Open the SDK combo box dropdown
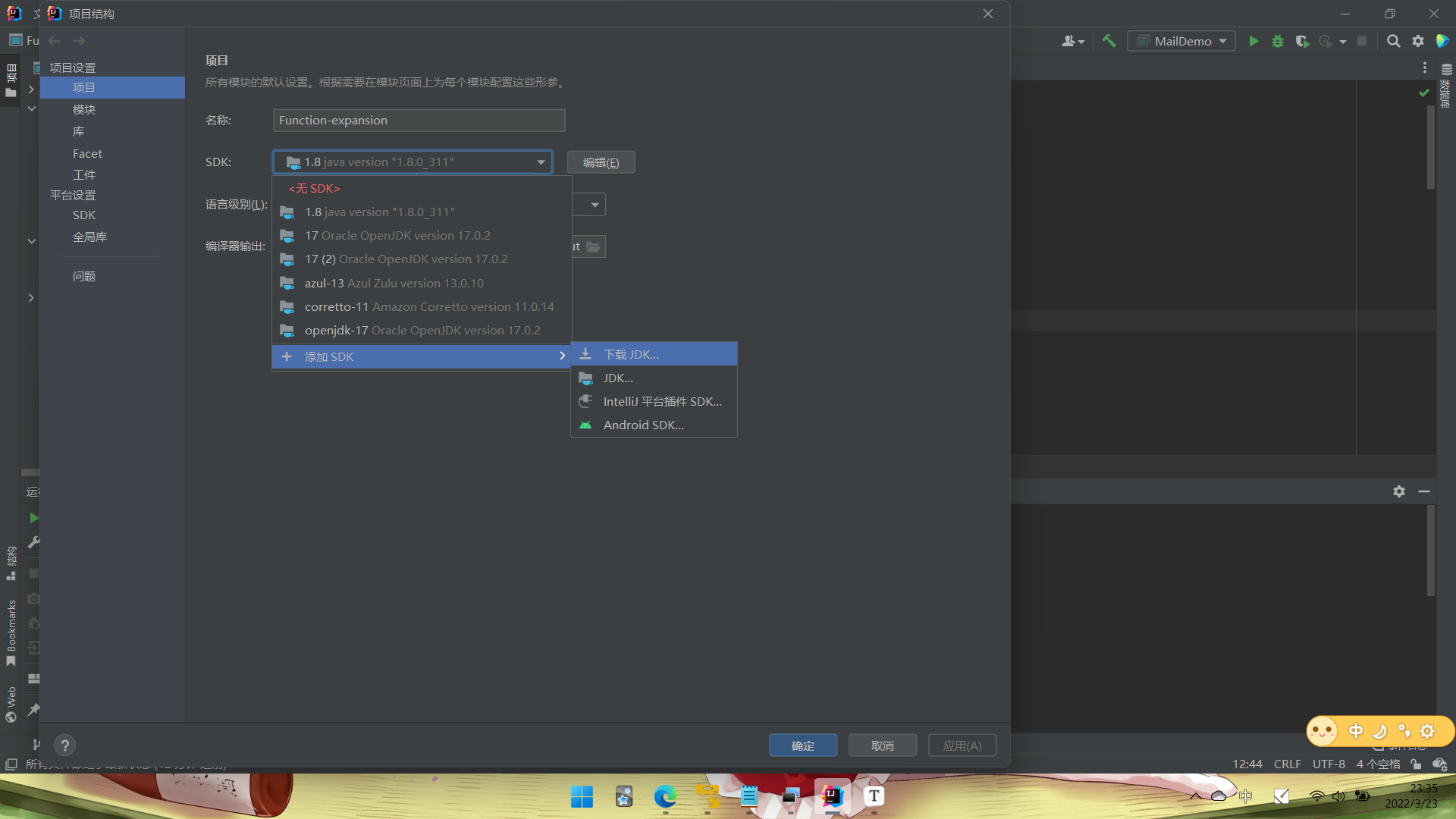 (x=541, y=162)
